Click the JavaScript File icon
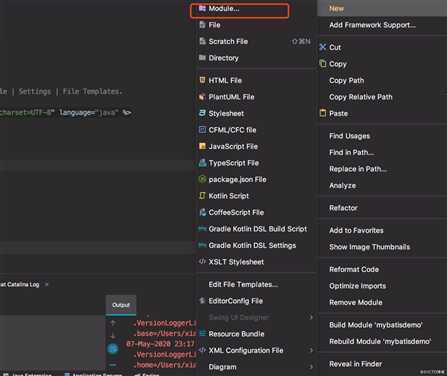Viewport: 447px width, 376px height. pyautogui.click(x=202, y=146)
